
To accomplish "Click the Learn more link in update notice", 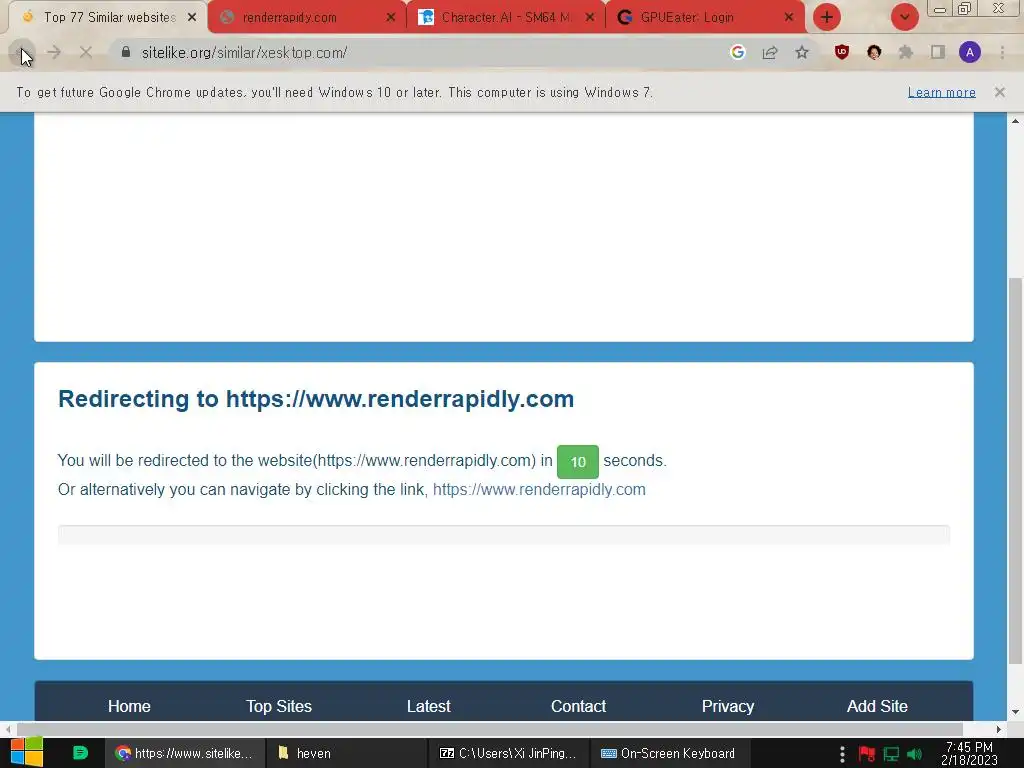I will pyautogui.click(x=942, y=92).
